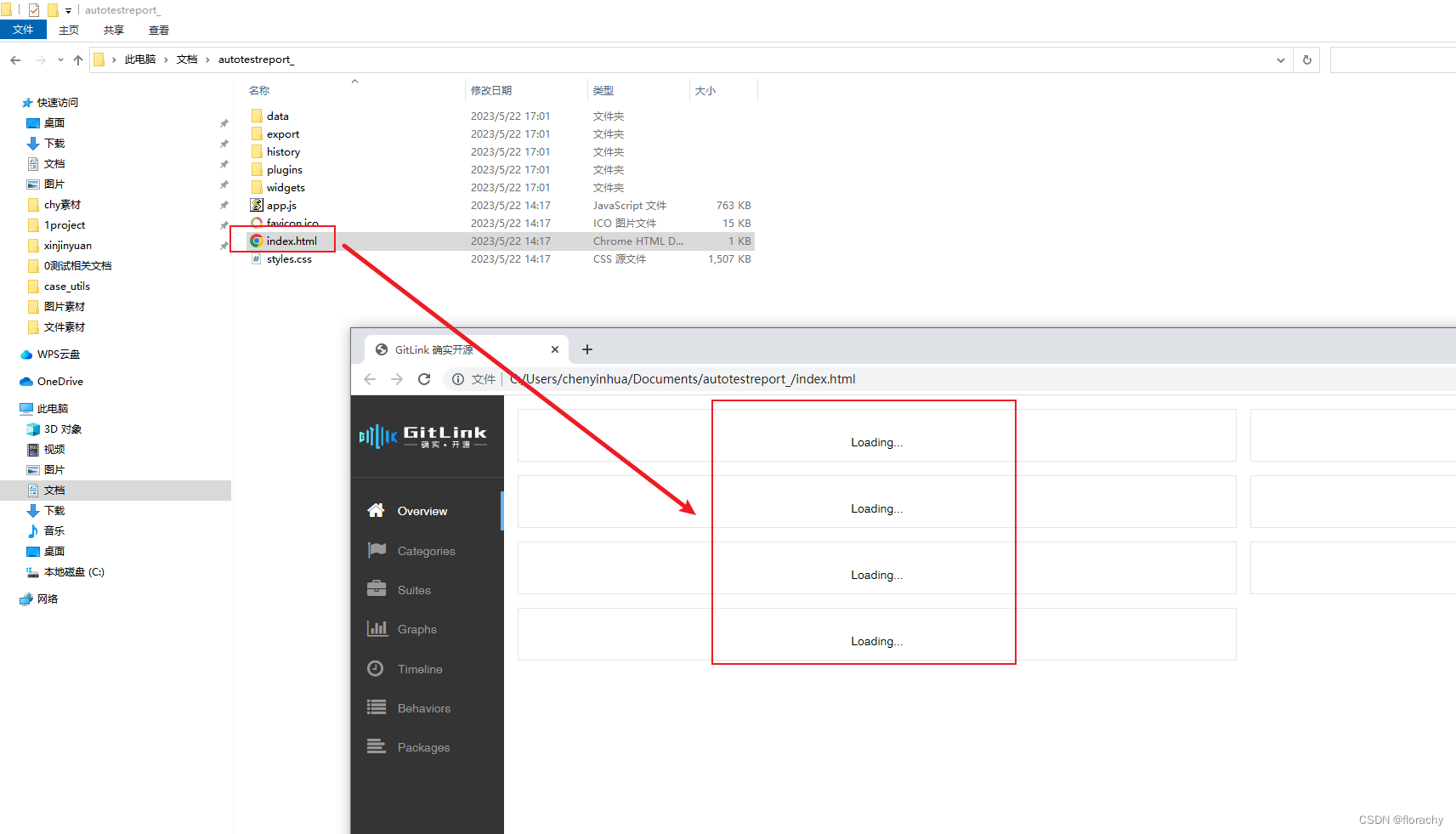Open the Graphs bar-chart icon

[377, 628]
